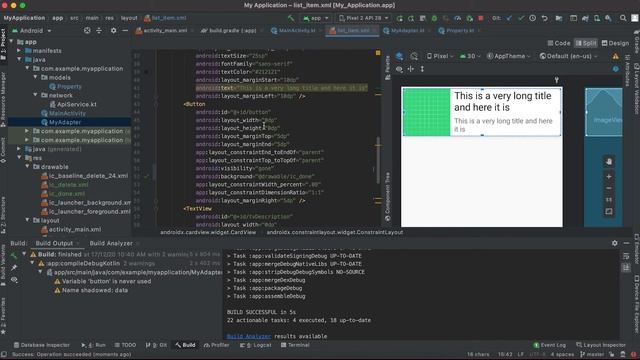Click the view options icon in preview toolbar
Image resolution: width=640 pixels, height=360 pixels.
point(399,69)
